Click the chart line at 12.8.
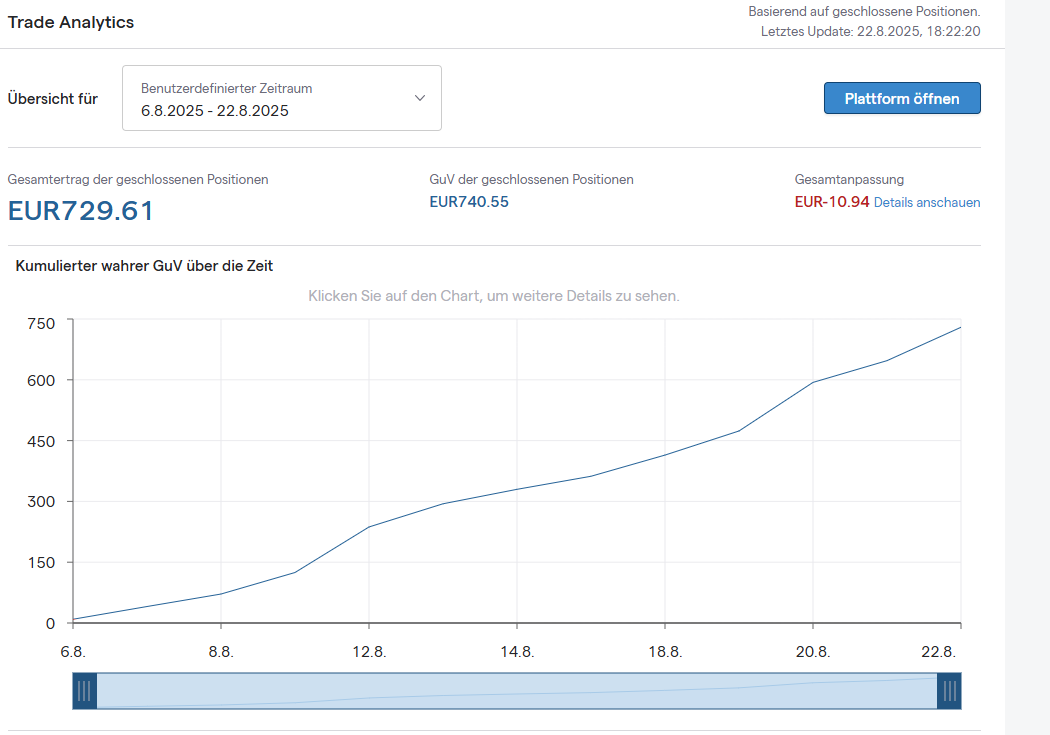The height and width of the screenshot is (735, 1050). click(369, 526)
